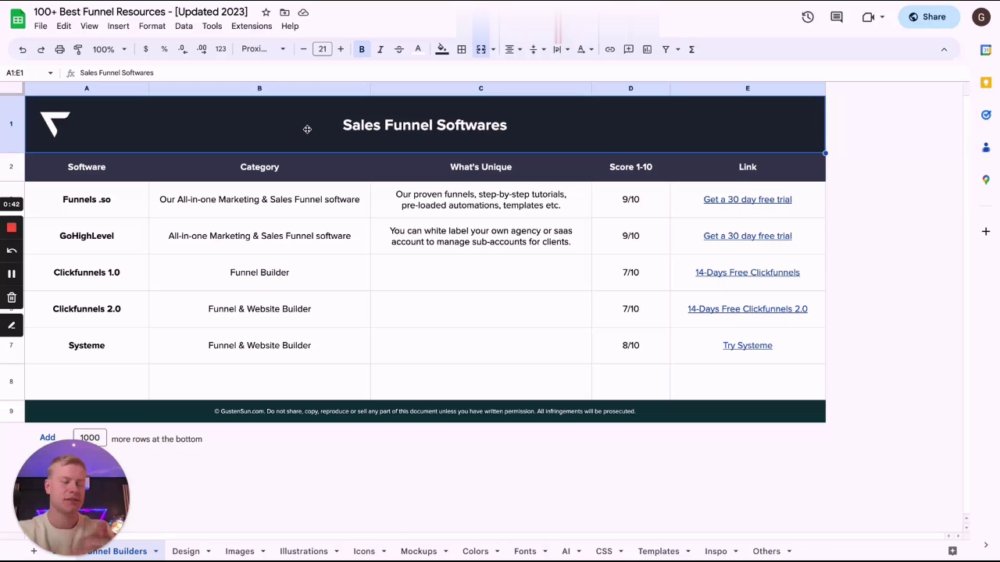
Task: Move document with folder icon
Action: [284, 12]
